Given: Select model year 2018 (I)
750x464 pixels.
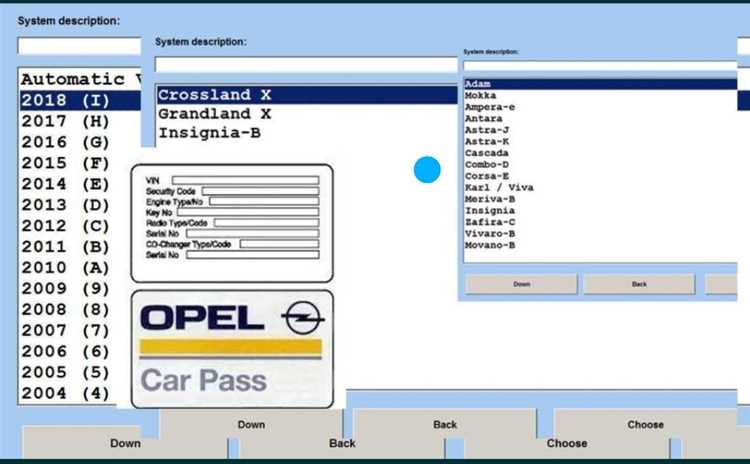Looking at the screenshot, I should (x=66, y=100).
